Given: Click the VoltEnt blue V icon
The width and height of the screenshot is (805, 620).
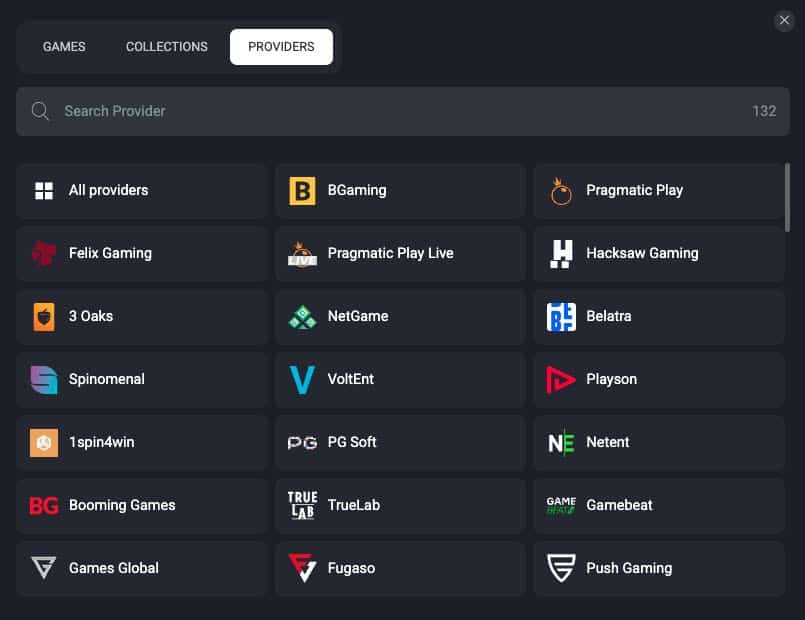Looking at the screenshot, I should [x=302, y=379].
